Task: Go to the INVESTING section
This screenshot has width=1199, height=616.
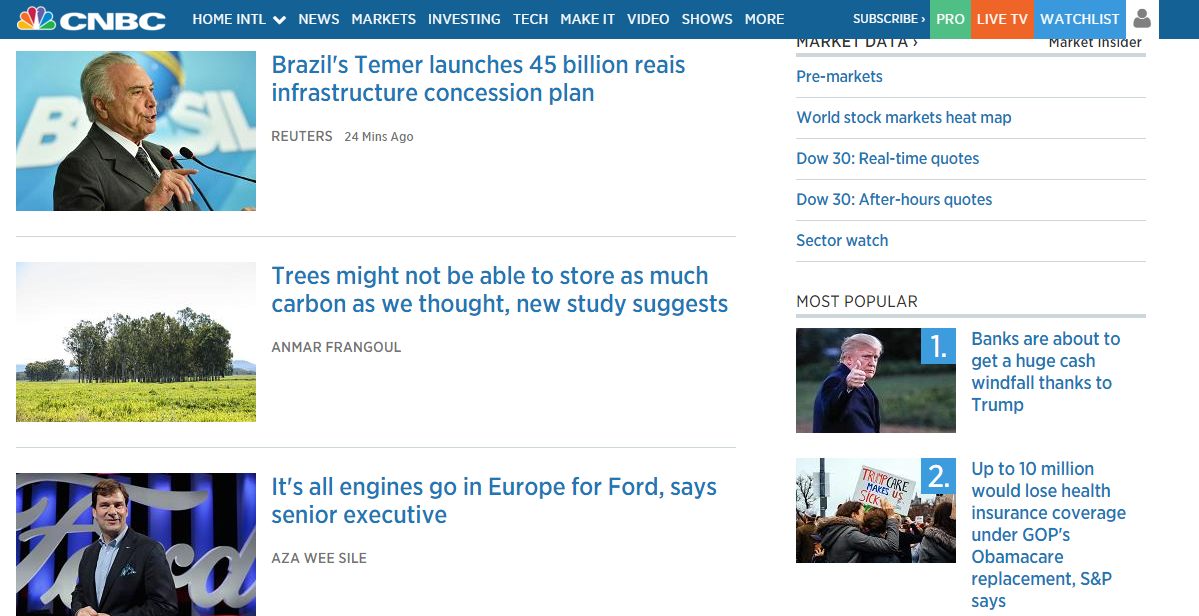Action: [x=464, y=19]
